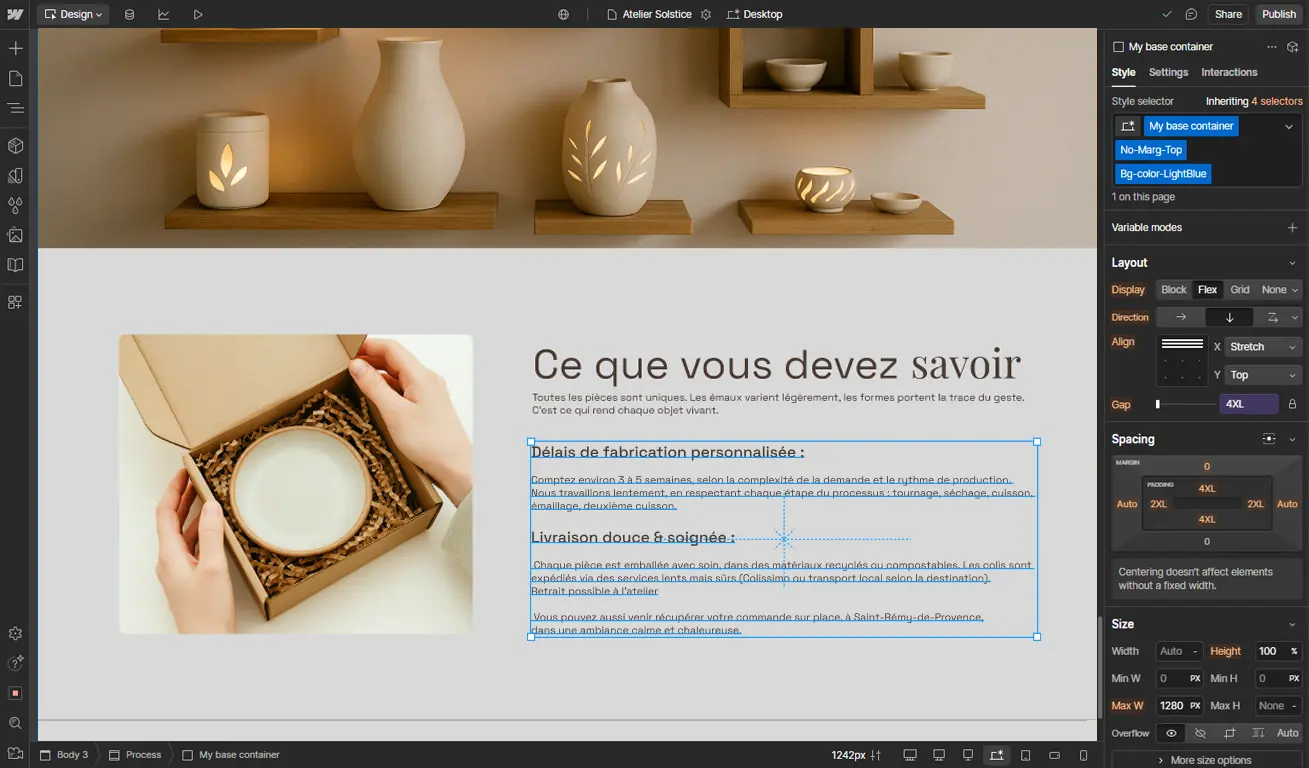Switch to the Interactions tab
The image size is (1309, 768).
tap(1229, 72)
